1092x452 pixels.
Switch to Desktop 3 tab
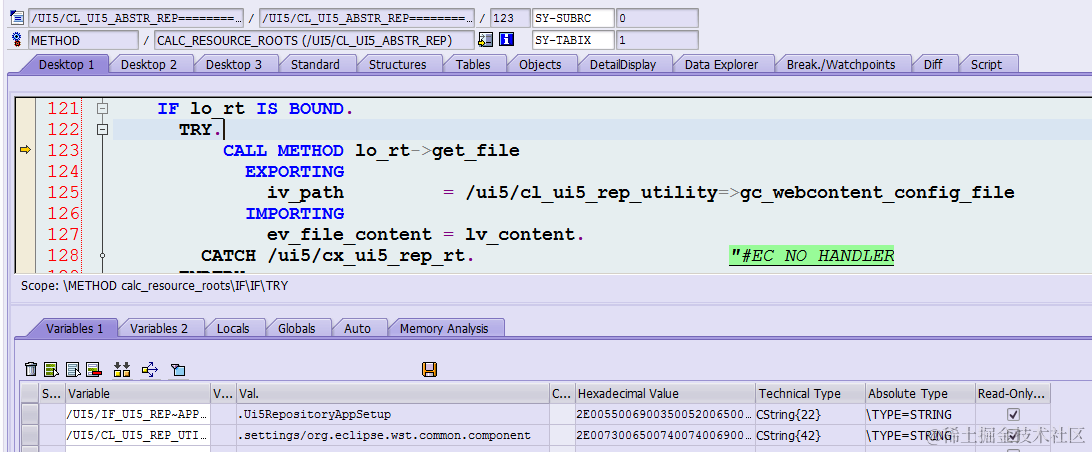[x=233, y=64]
